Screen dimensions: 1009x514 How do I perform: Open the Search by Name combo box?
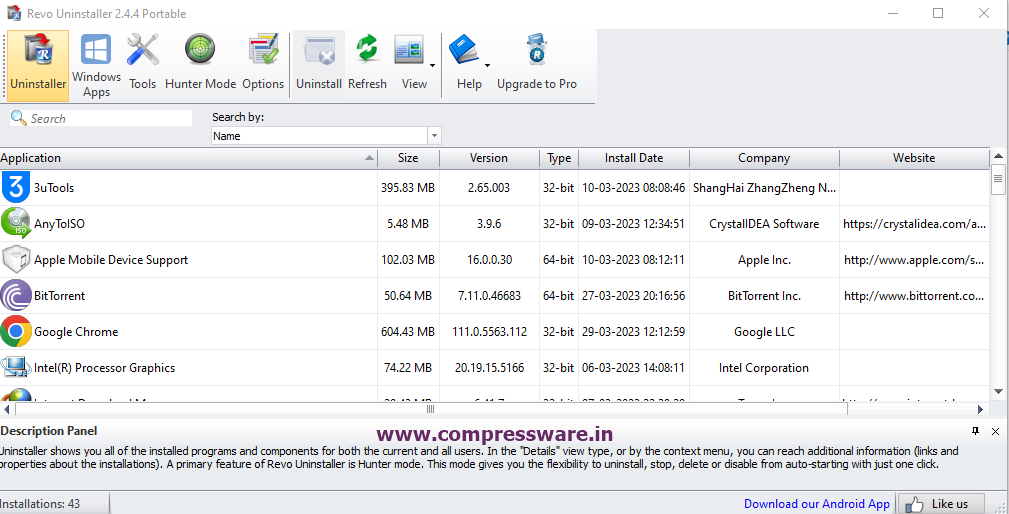pyautogui.click(x=326, y=136)
